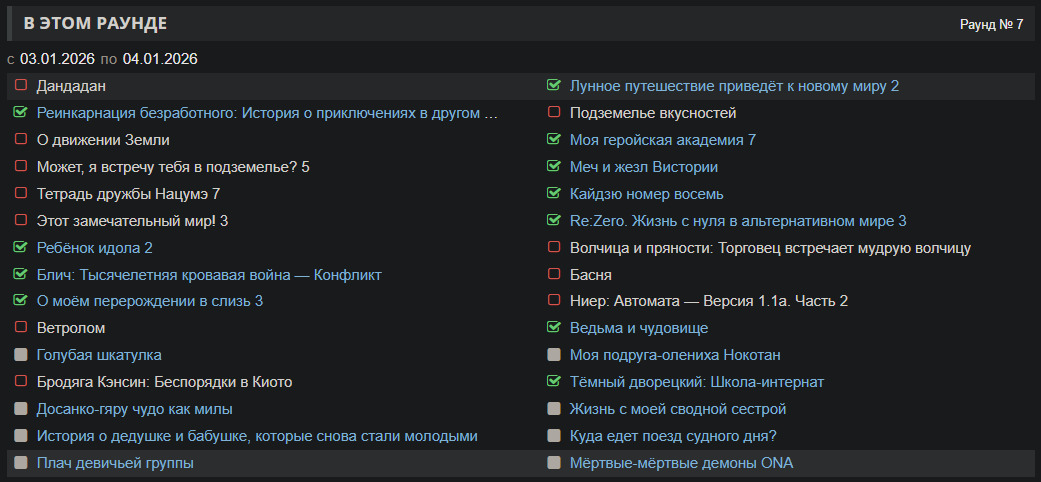
Task: Toggle the checkbox for Мёртвые-мёртвые демоны ONA
Action: (x=554, y=463)
